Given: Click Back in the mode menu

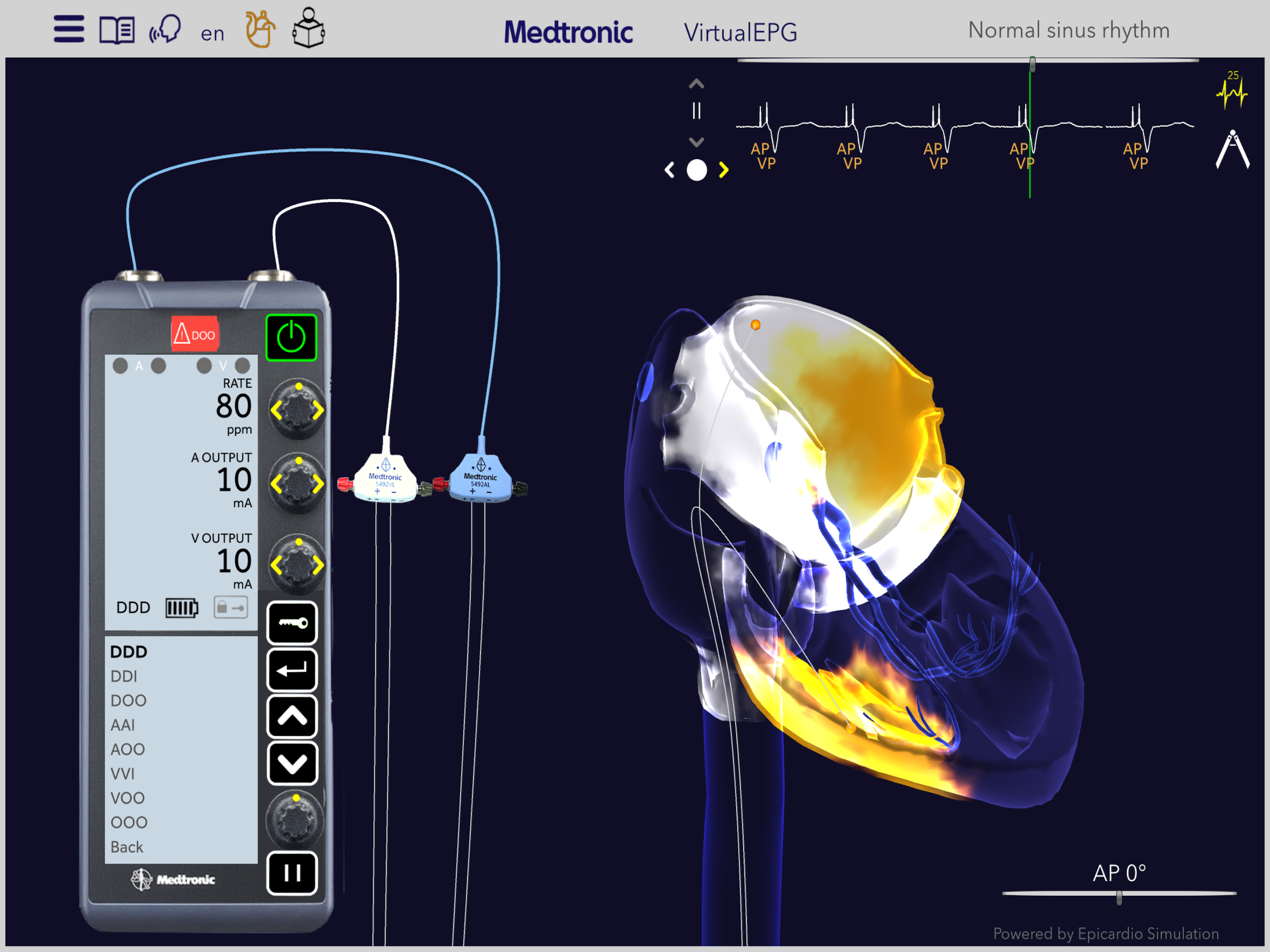Looking at the screenshot, I should (x=127, y=847).
